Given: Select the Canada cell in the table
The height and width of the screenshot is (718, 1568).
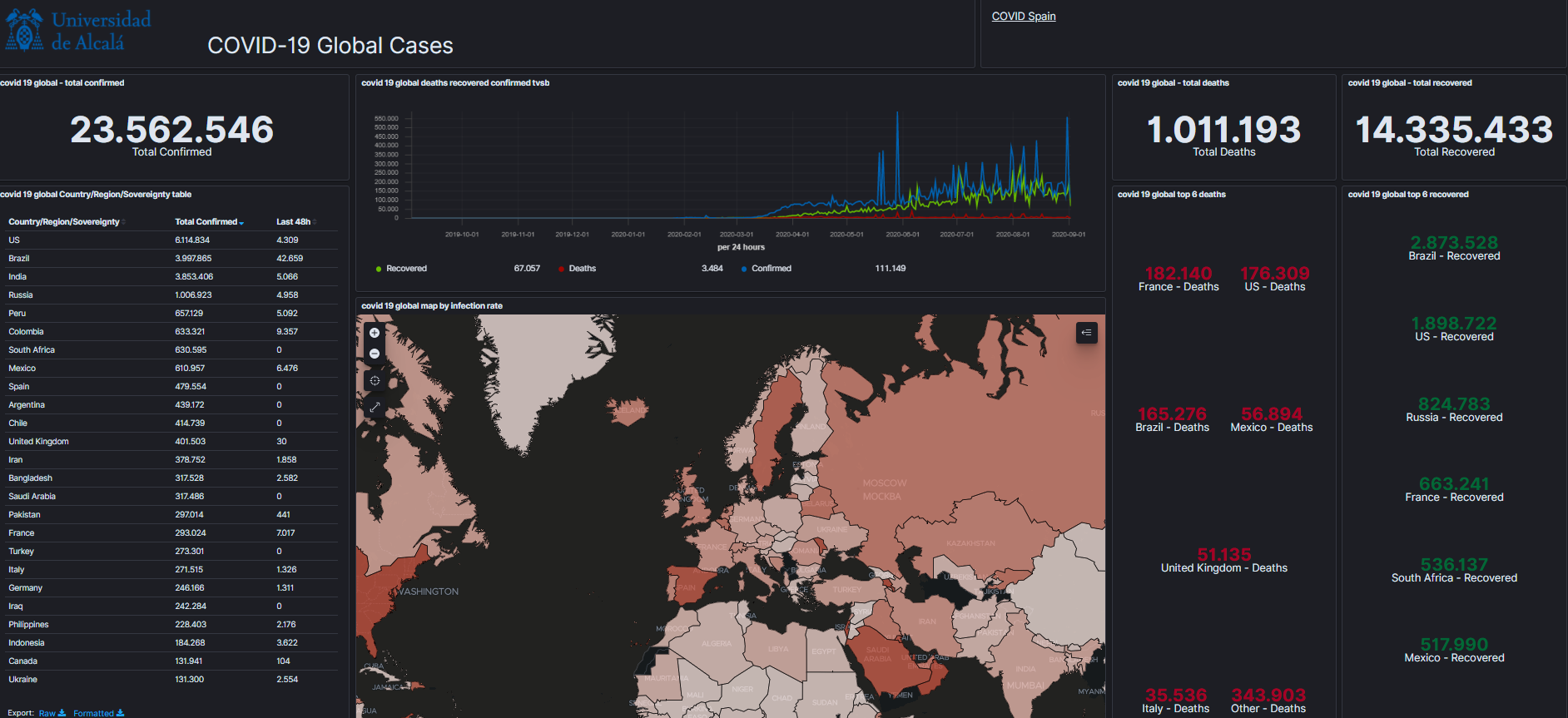Looking at the screenshot, I should pyautogui.click(x=22, y=661).
